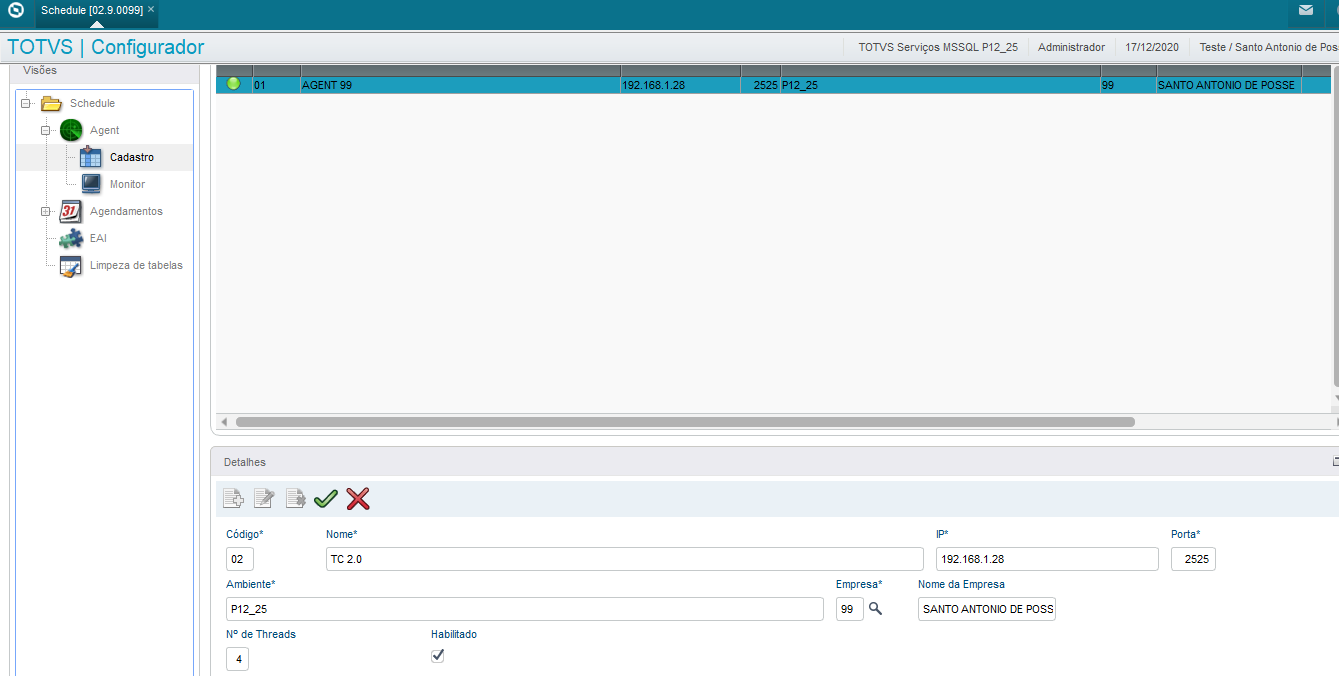Click the edit record pencil icon

point(264,498)
